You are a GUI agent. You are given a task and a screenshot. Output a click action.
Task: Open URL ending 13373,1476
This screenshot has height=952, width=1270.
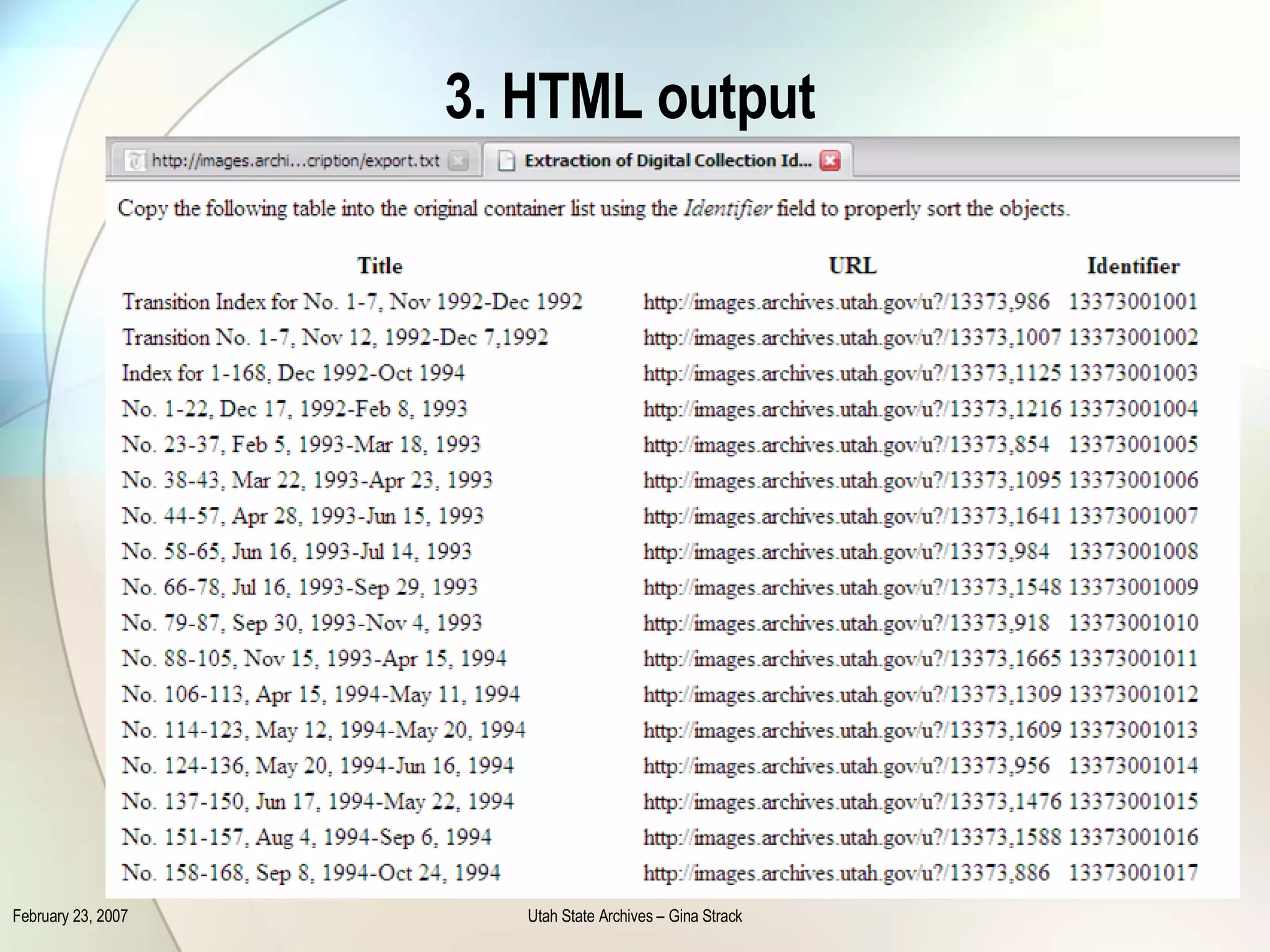(x=852, y=802)
